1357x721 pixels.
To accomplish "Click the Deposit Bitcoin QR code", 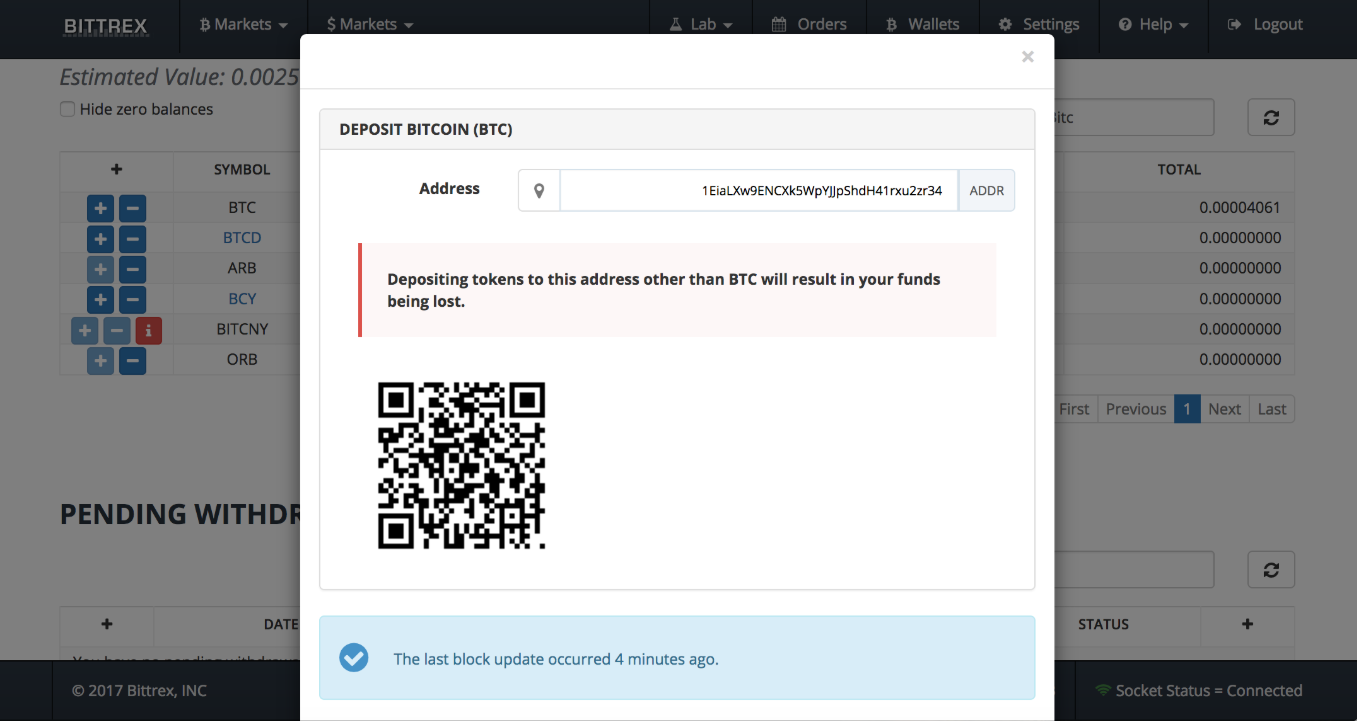I will click(461, 465).
